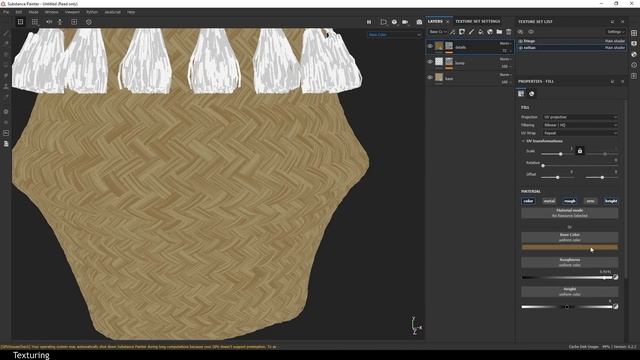Toggle the metal material channel
This screenshot has height=360, width=640.
(x=549, y=201)
